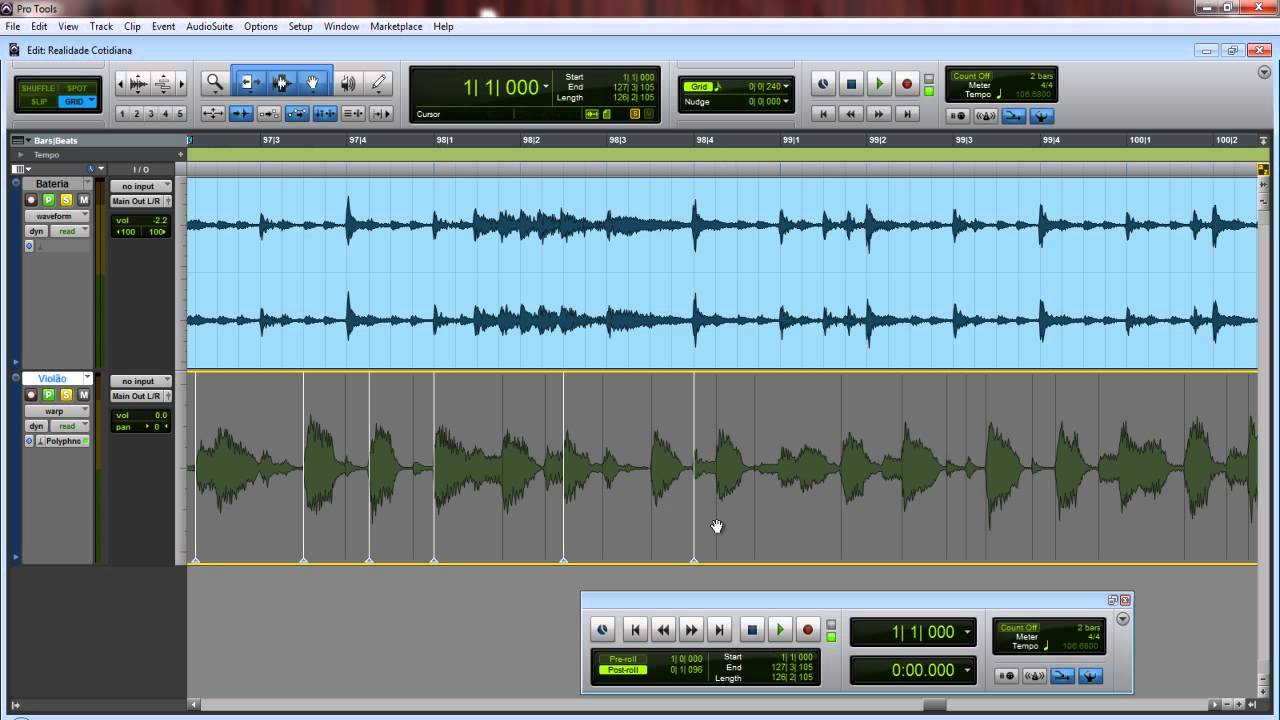1280x720 pixels.
Task: Open the Event menu
Action: (163, 26)
